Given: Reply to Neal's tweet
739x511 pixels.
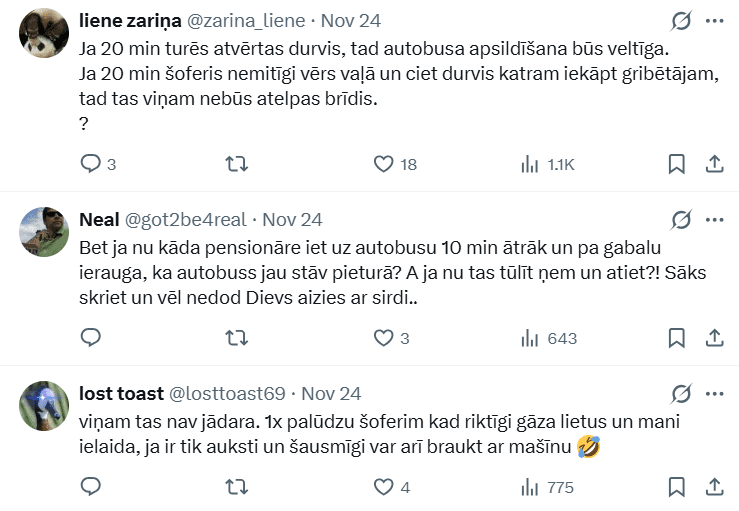Looking at the screenshot, I should pos(90,338).
